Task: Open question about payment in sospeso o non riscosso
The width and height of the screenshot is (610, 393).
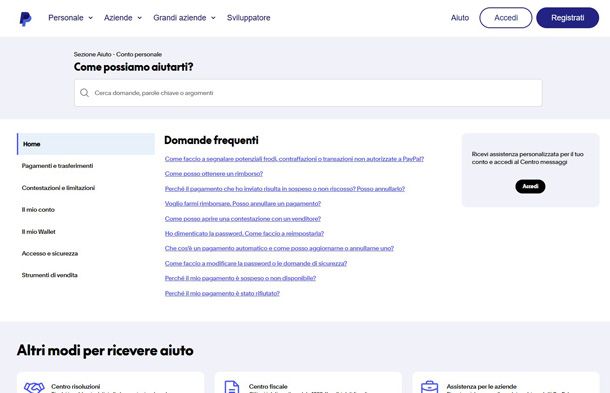Action: click(285, 189)
